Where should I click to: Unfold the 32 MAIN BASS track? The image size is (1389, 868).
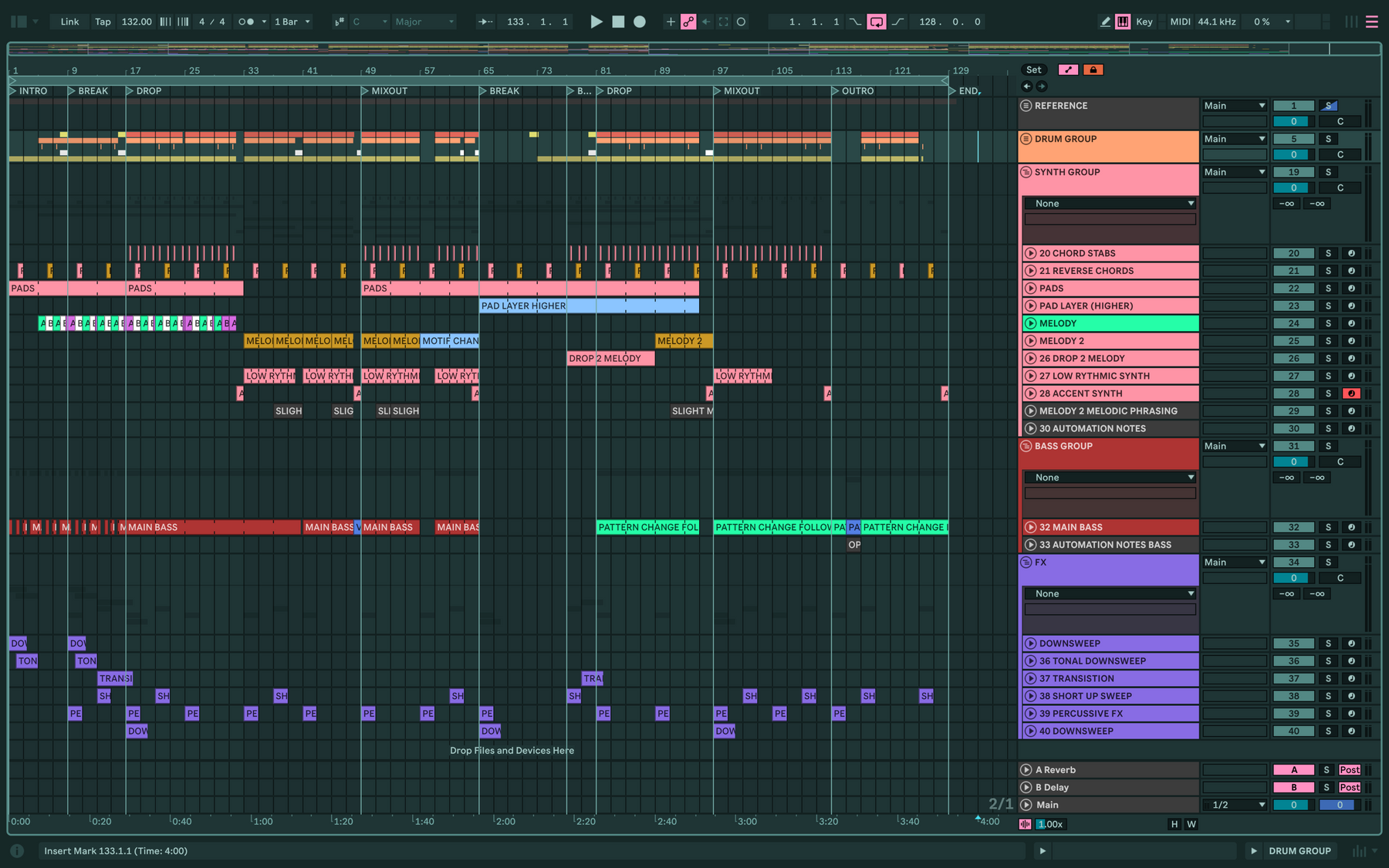coord(1030,527)
